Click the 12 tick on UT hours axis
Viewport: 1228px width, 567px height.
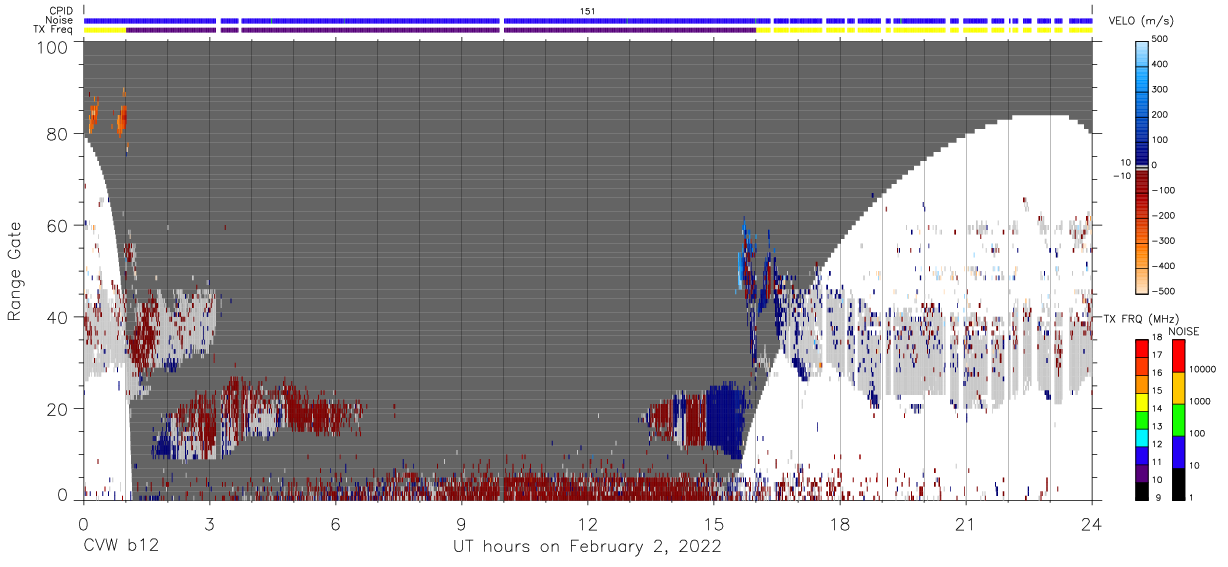[588, 523]
